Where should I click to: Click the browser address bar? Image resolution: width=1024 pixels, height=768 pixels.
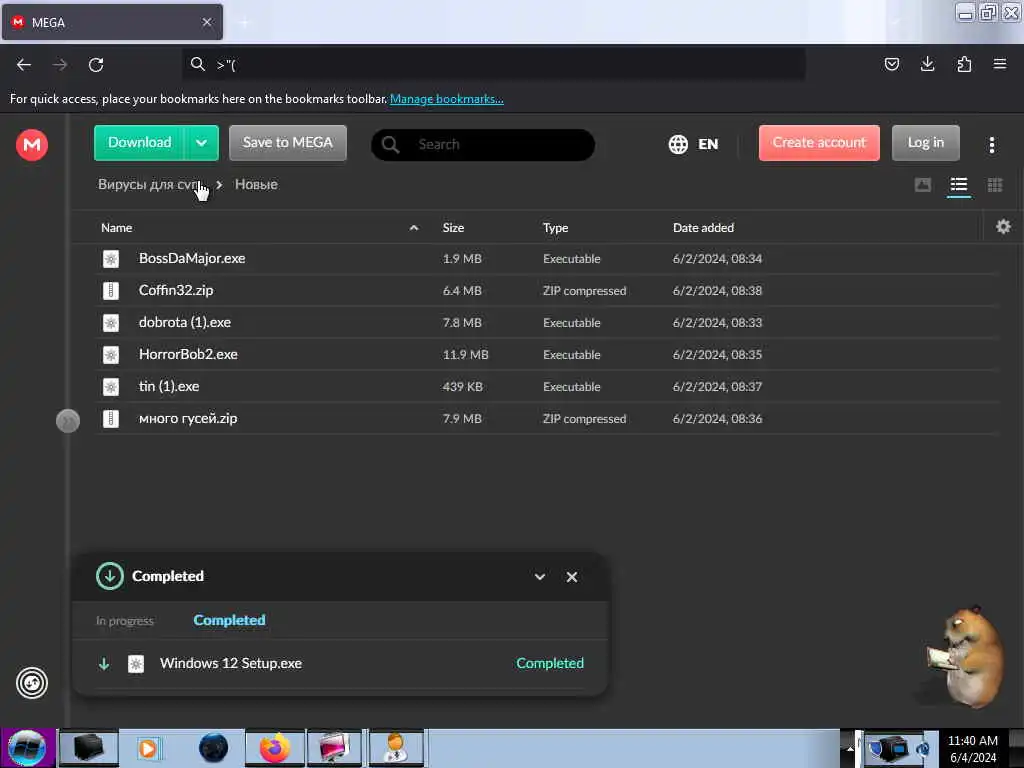(x=494, y=64)
